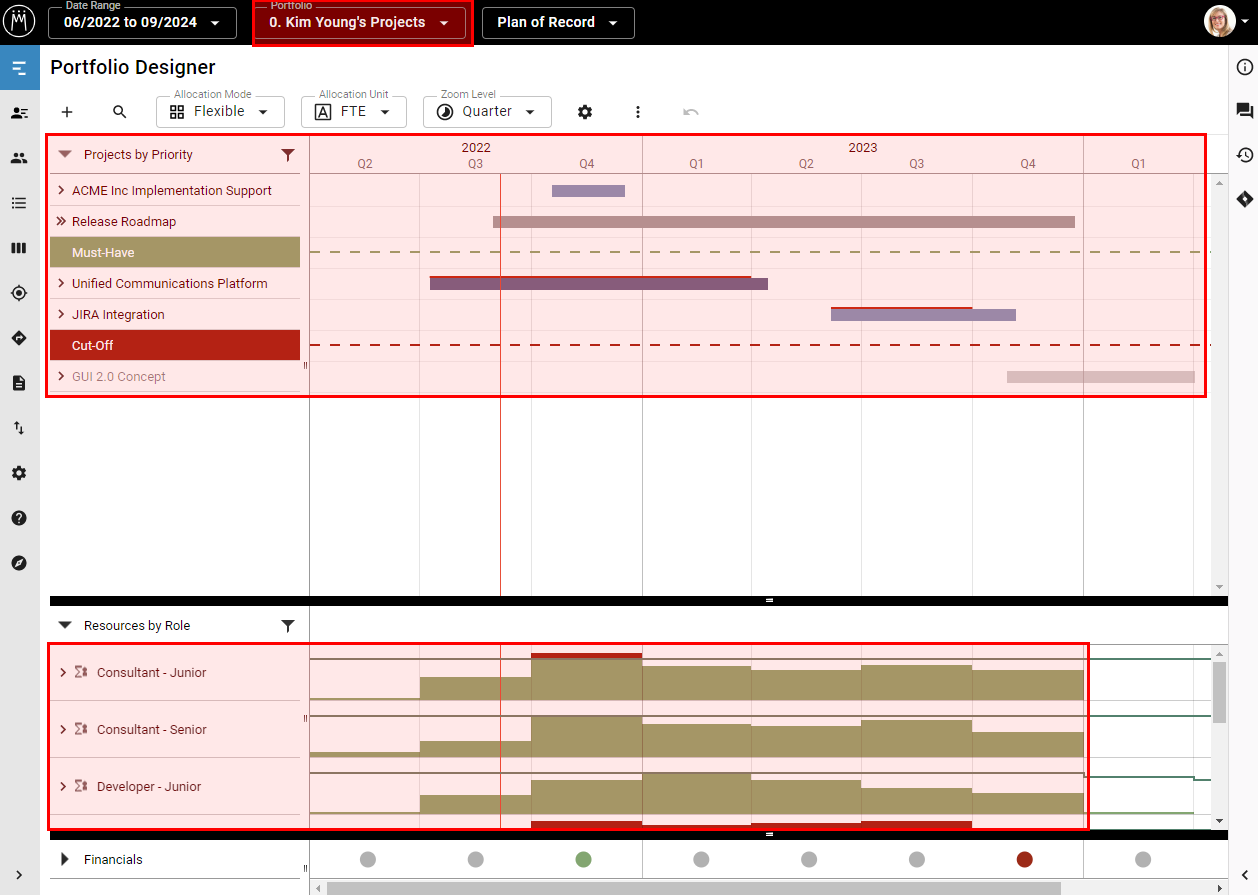Open the more options three-dot menu
Viewport: 1258px width, 895px height.
(x=638, y=112)
